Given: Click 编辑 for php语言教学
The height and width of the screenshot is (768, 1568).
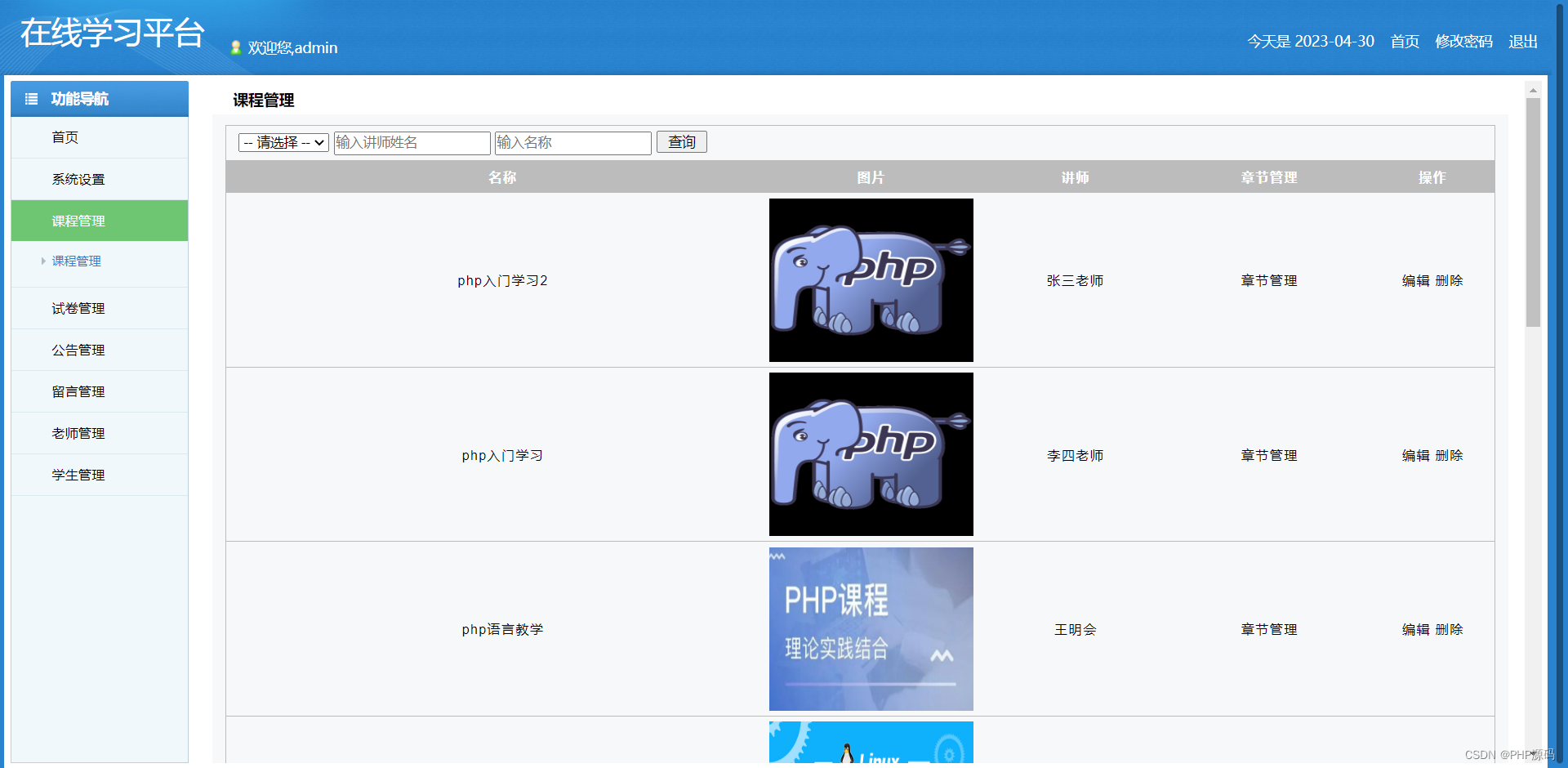Looking at the screenshot, I should [x=1416, y=629].
